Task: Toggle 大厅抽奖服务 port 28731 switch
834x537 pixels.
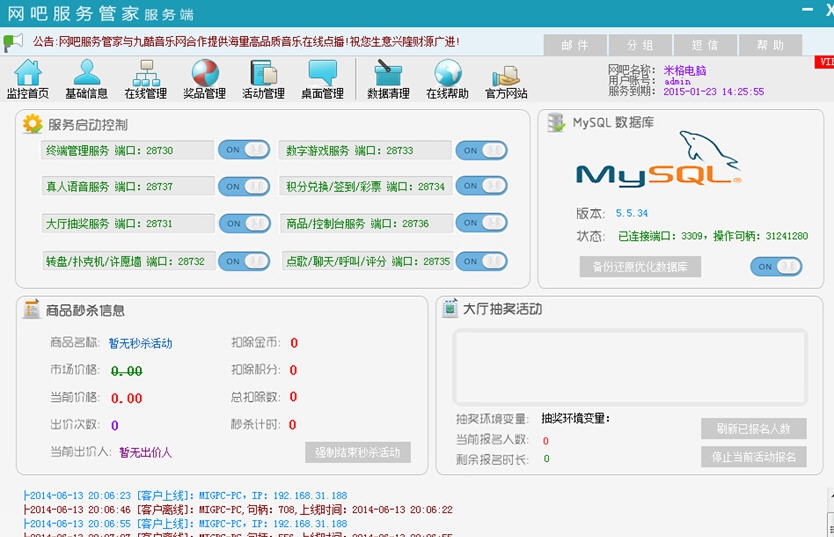Action: click(245, 223)
